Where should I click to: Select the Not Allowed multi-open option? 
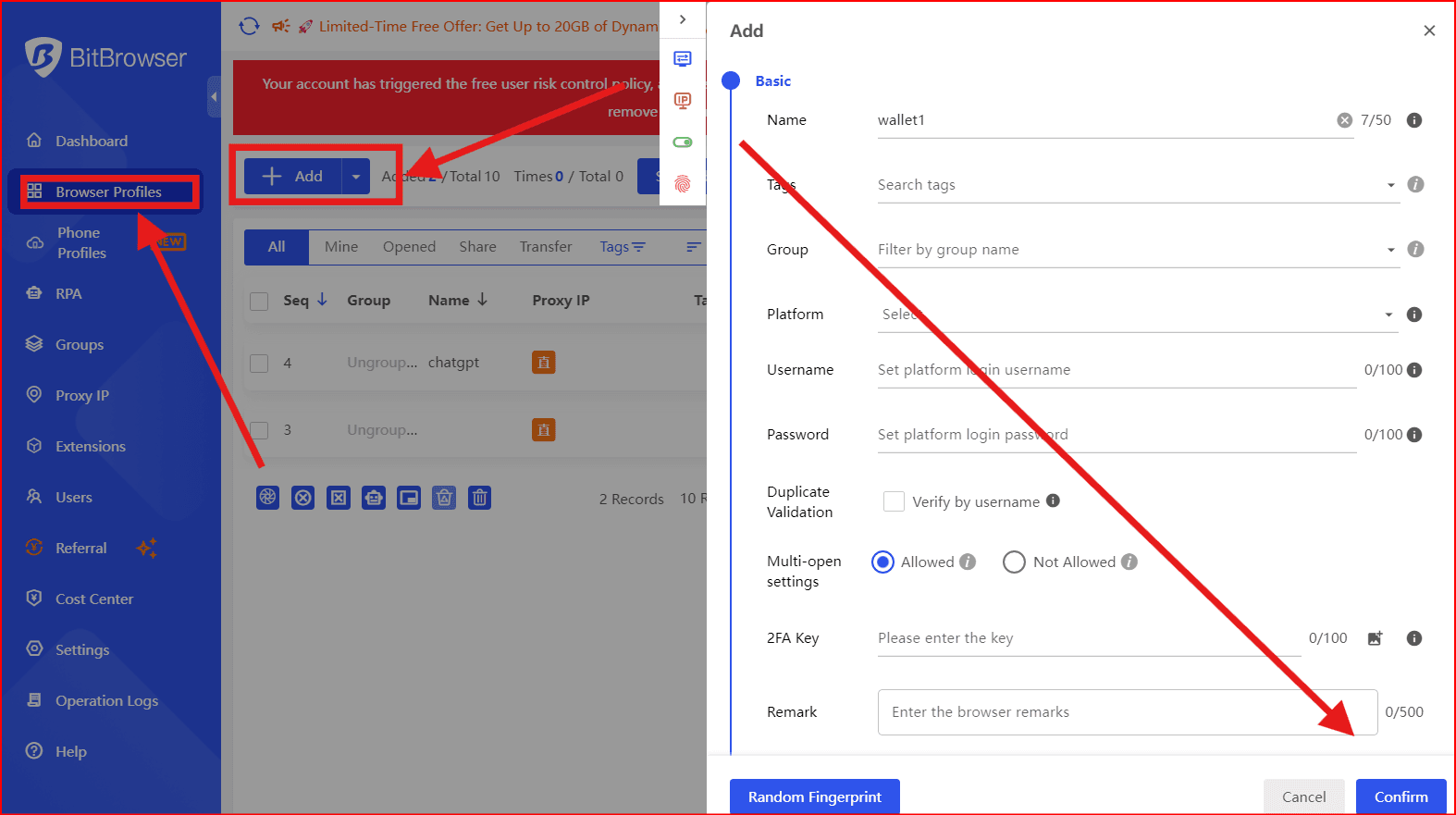pyautogui.click(x=1014, y=562)
